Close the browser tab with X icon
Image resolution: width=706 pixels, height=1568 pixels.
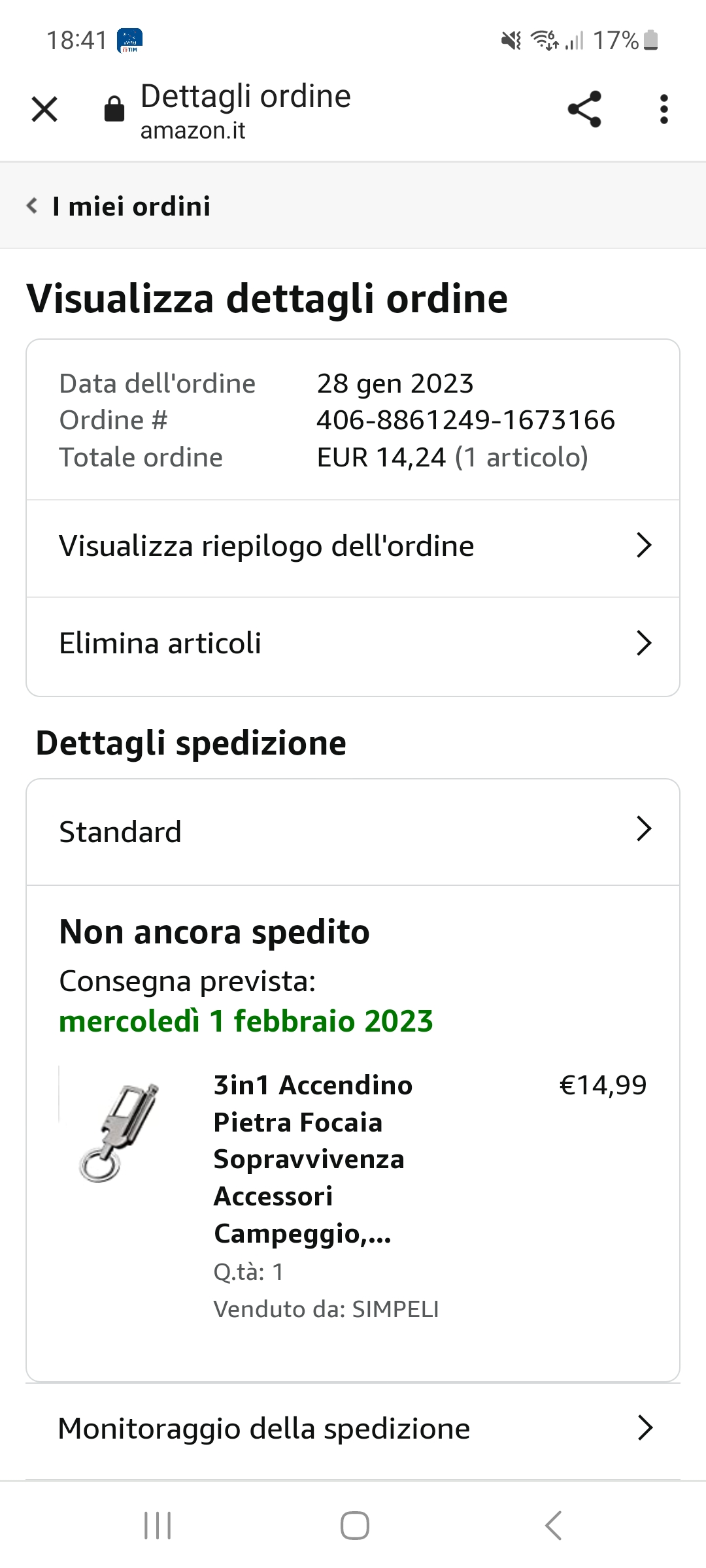(x=44, y=109)
